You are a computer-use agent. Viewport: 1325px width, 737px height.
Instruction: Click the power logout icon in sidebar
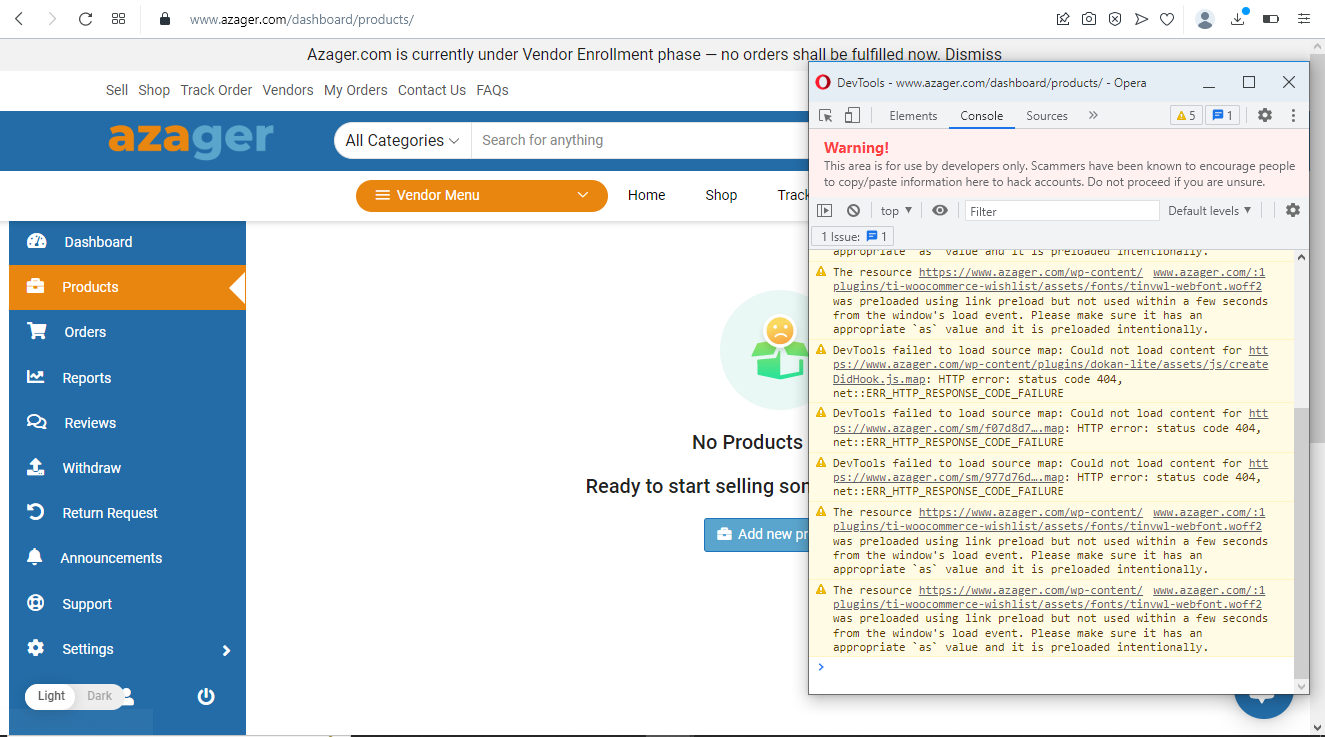[x=206, y=697]
